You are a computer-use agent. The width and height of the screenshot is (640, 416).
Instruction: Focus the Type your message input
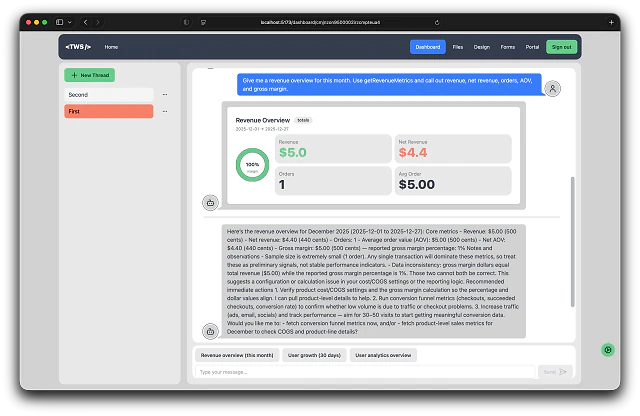tap(365, 372)
